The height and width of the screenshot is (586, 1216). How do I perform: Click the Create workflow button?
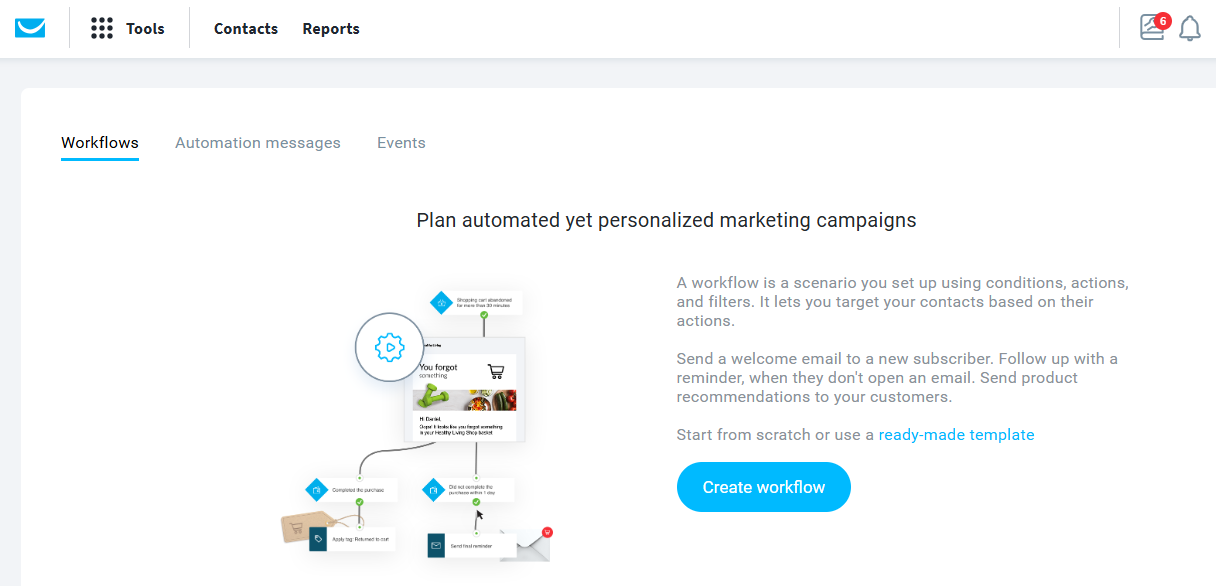point(763,487)
